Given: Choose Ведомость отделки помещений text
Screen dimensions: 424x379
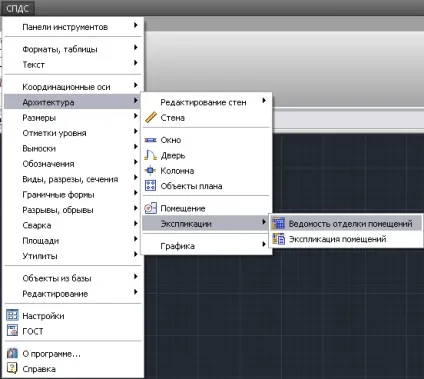Looking at the screenshot, I should pos(350,224).
